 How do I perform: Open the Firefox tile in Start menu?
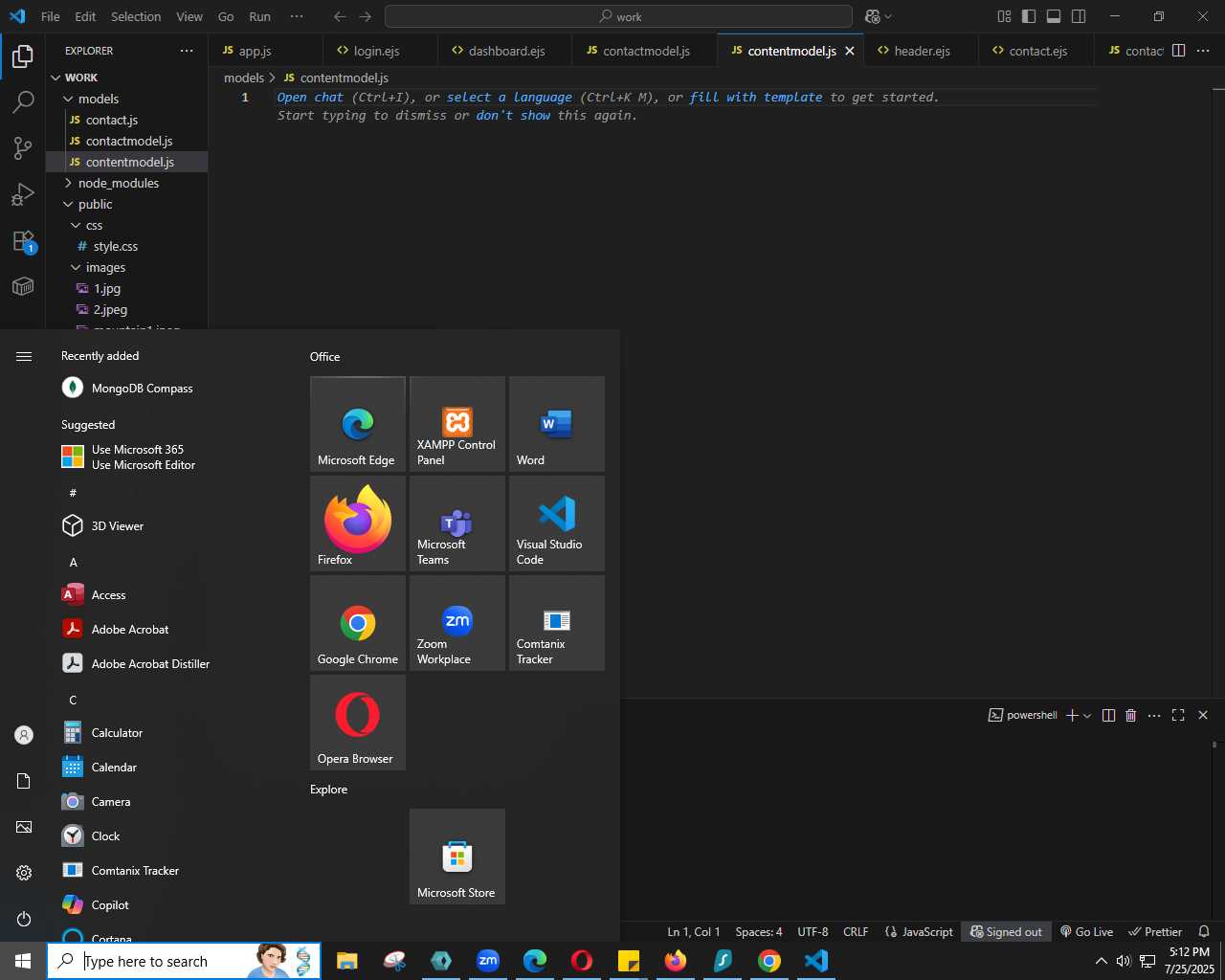[x=358, y=523]
